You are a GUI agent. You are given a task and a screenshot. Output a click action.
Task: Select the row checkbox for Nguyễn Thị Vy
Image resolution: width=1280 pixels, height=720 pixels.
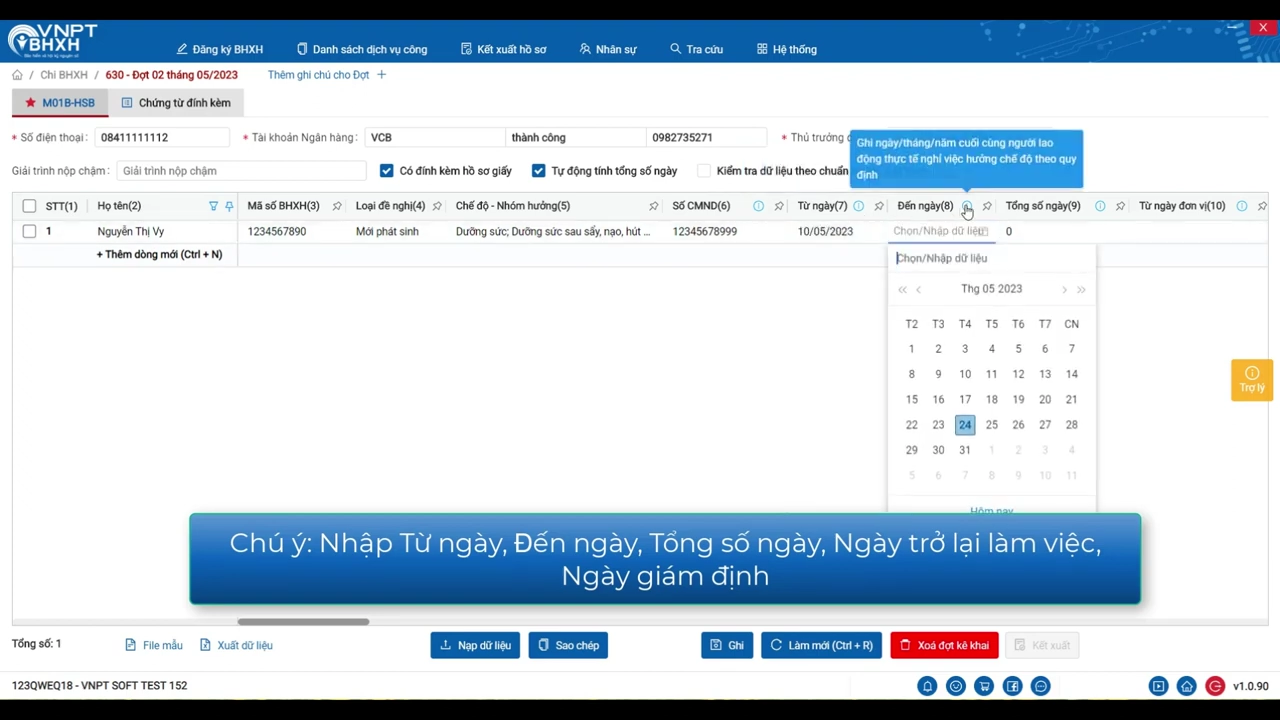(x=29, y=231)
